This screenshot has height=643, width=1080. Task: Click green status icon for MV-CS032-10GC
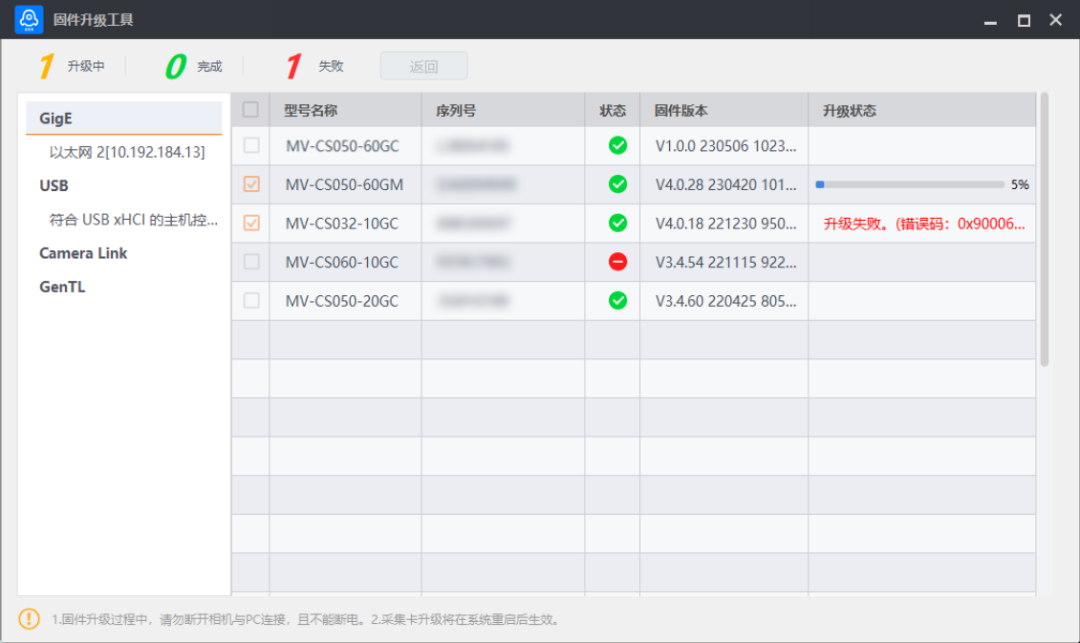(618, 223)
